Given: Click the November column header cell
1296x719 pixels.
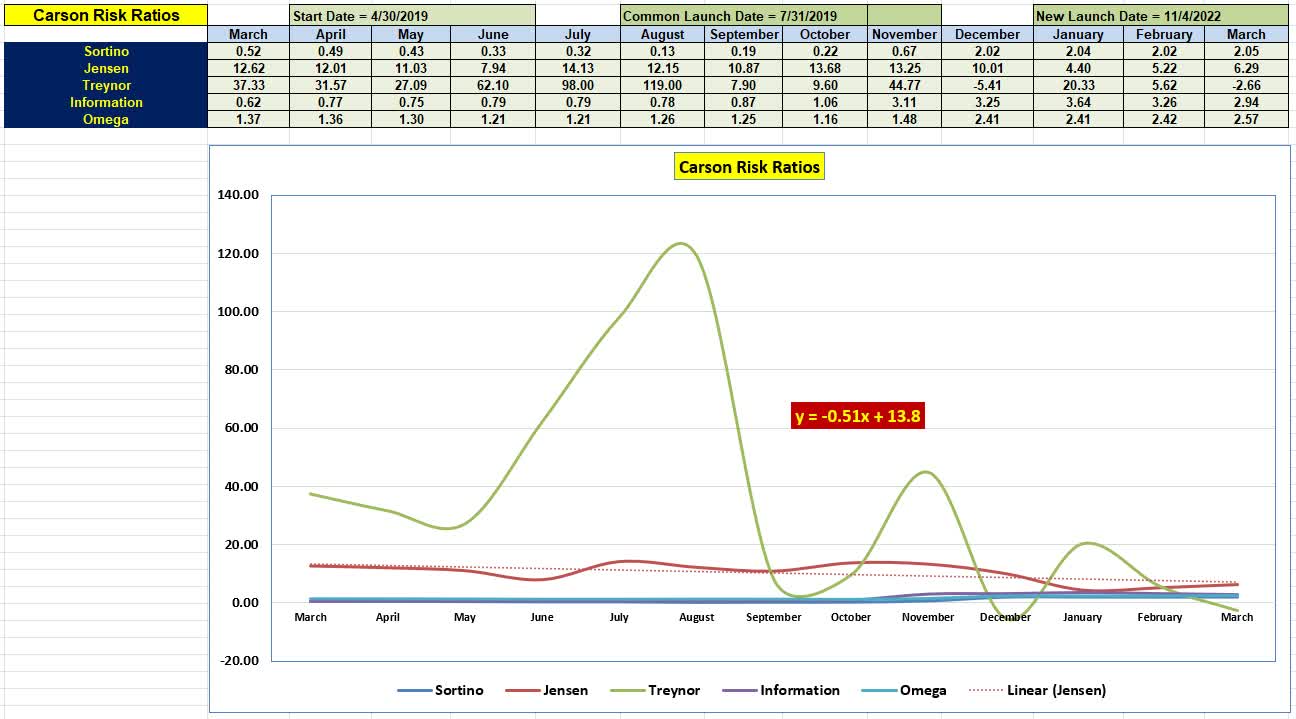Looking at the screenshot, I should [x=902, y=33].
